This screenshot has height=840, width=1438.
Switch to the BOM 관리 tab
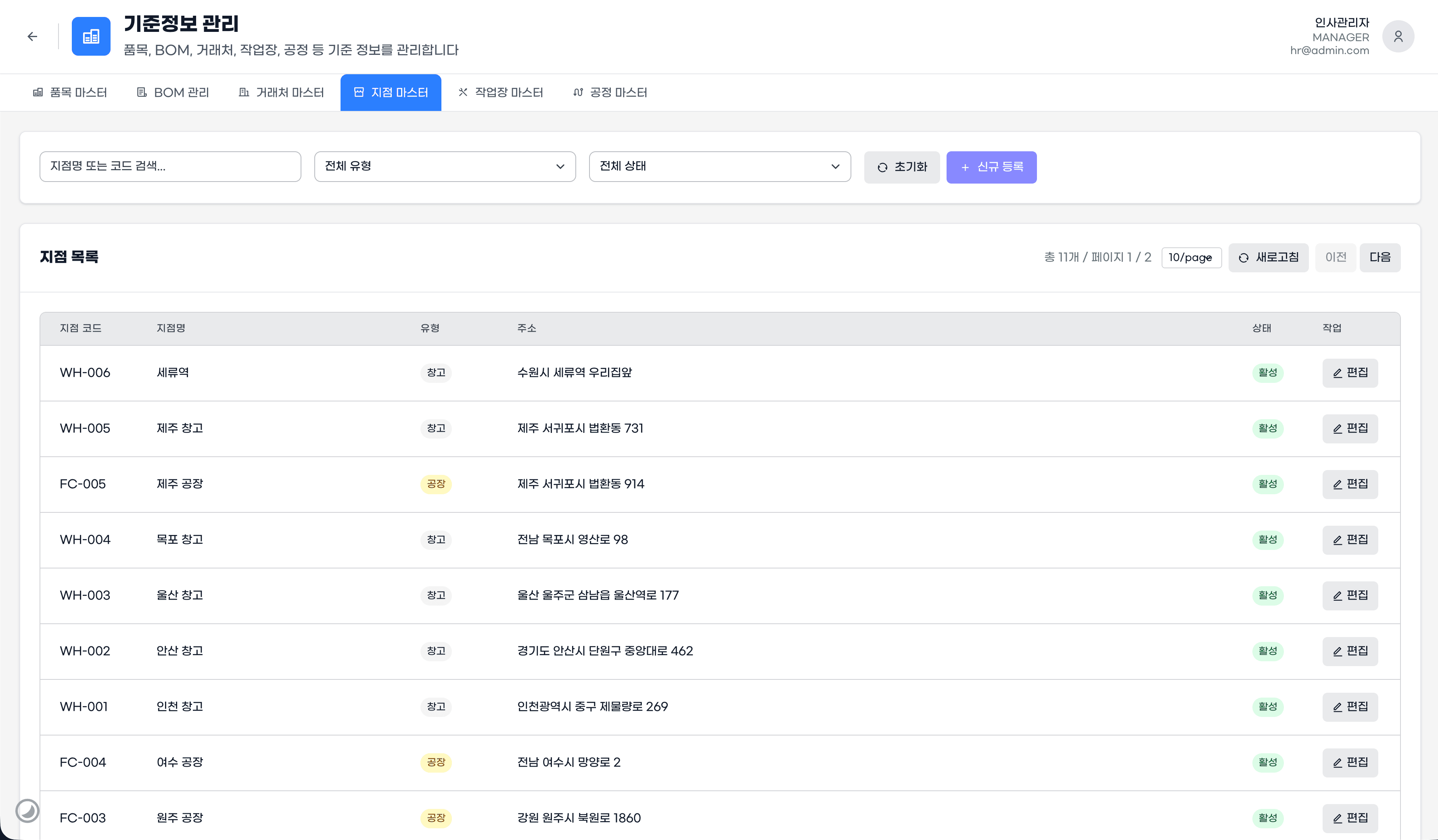click(173, 92)
